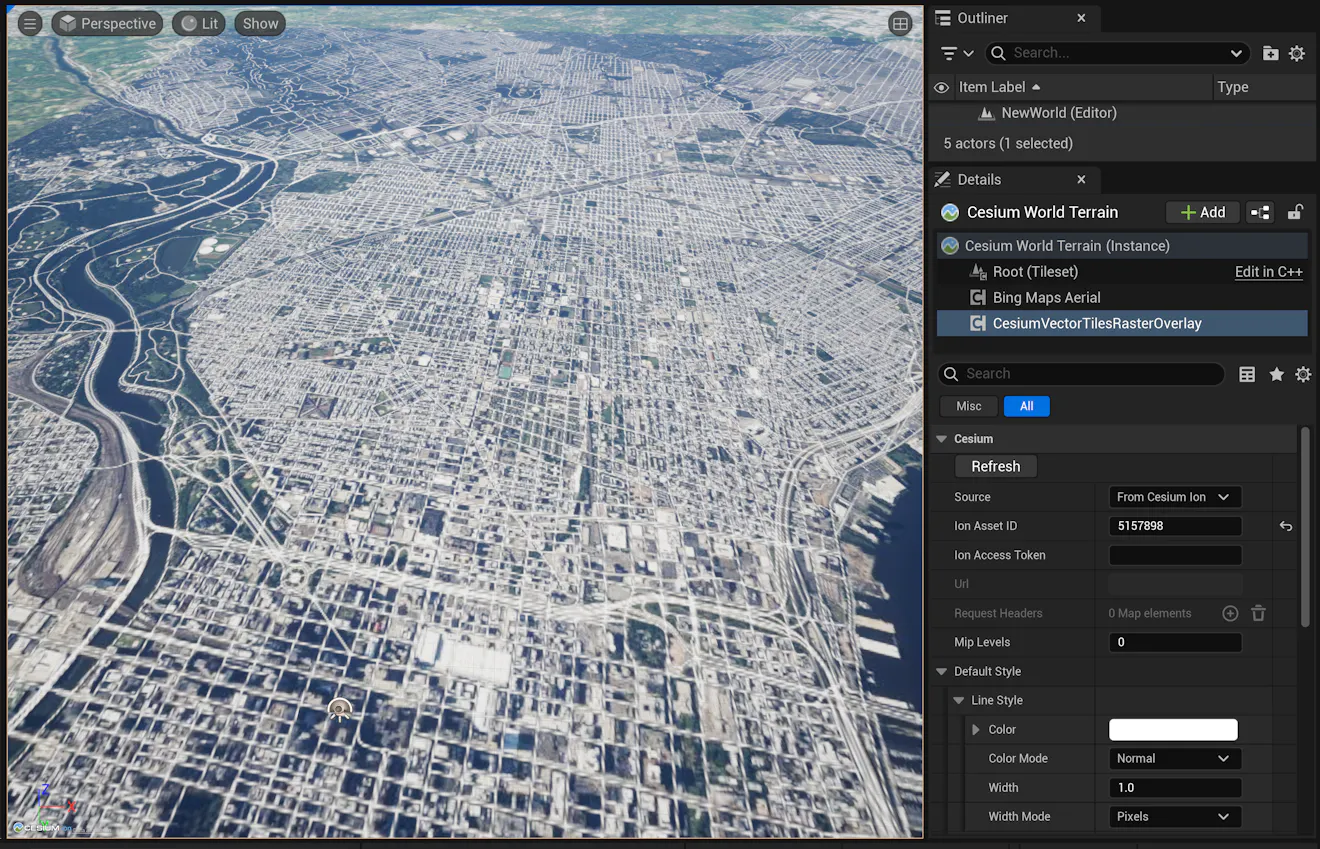Click the Refresh button
The width and height of the screenshot is (1320, 849).
point(996,467)
